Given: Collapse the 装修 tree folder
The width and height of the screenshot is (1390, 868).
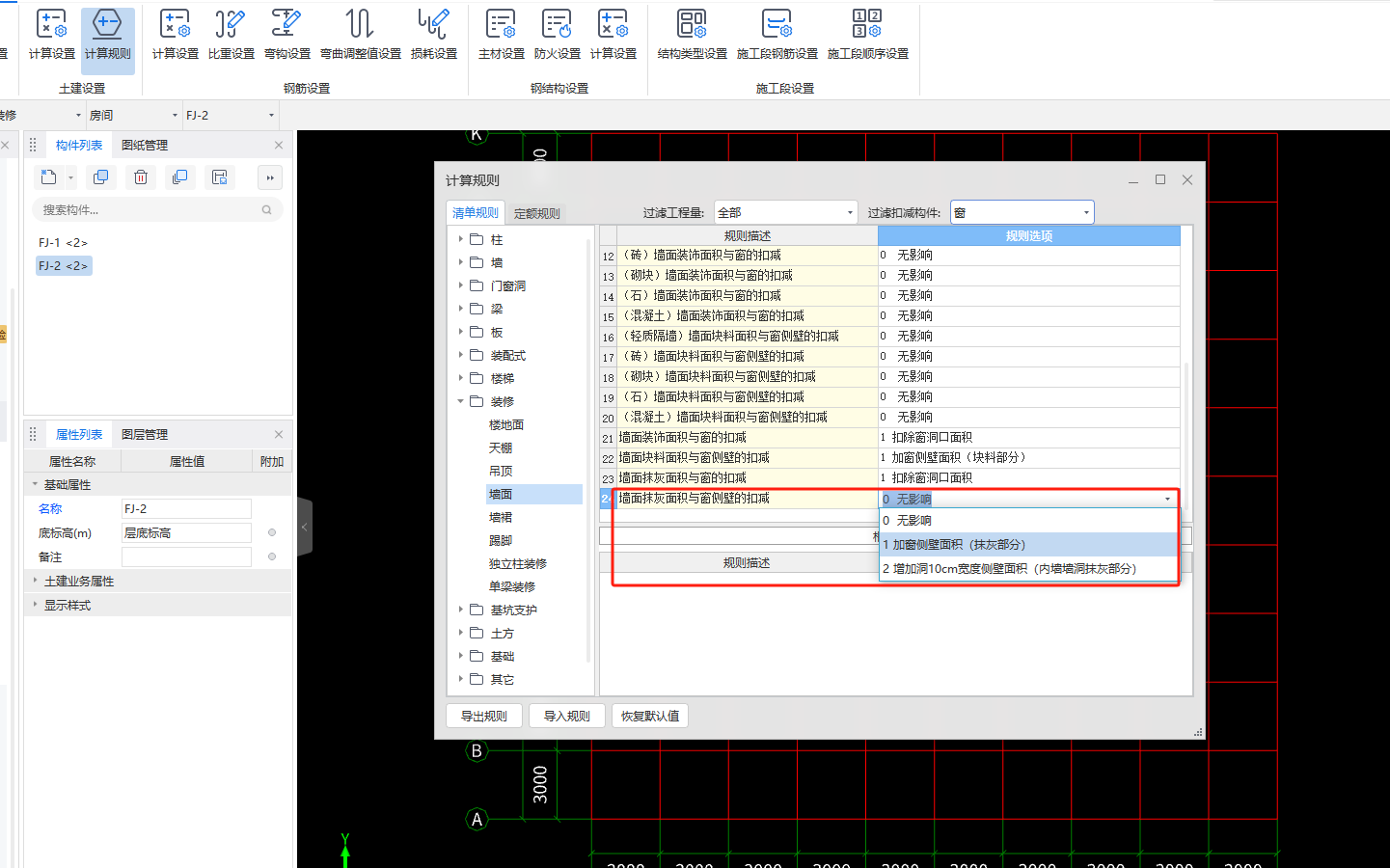Looking at the screenshot, I should 461,401.
